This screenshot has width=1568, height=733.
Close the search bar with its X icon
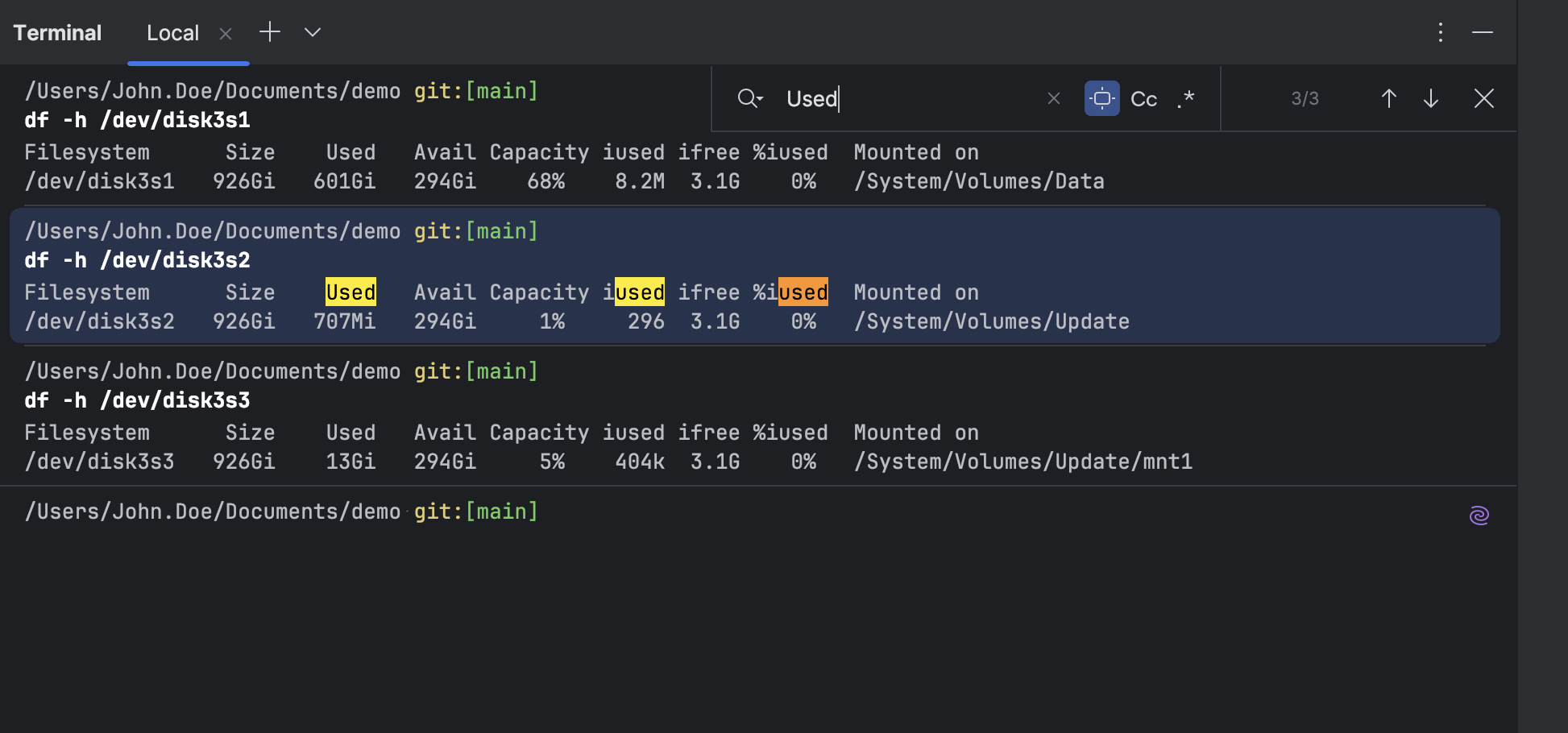[1484, 98]
